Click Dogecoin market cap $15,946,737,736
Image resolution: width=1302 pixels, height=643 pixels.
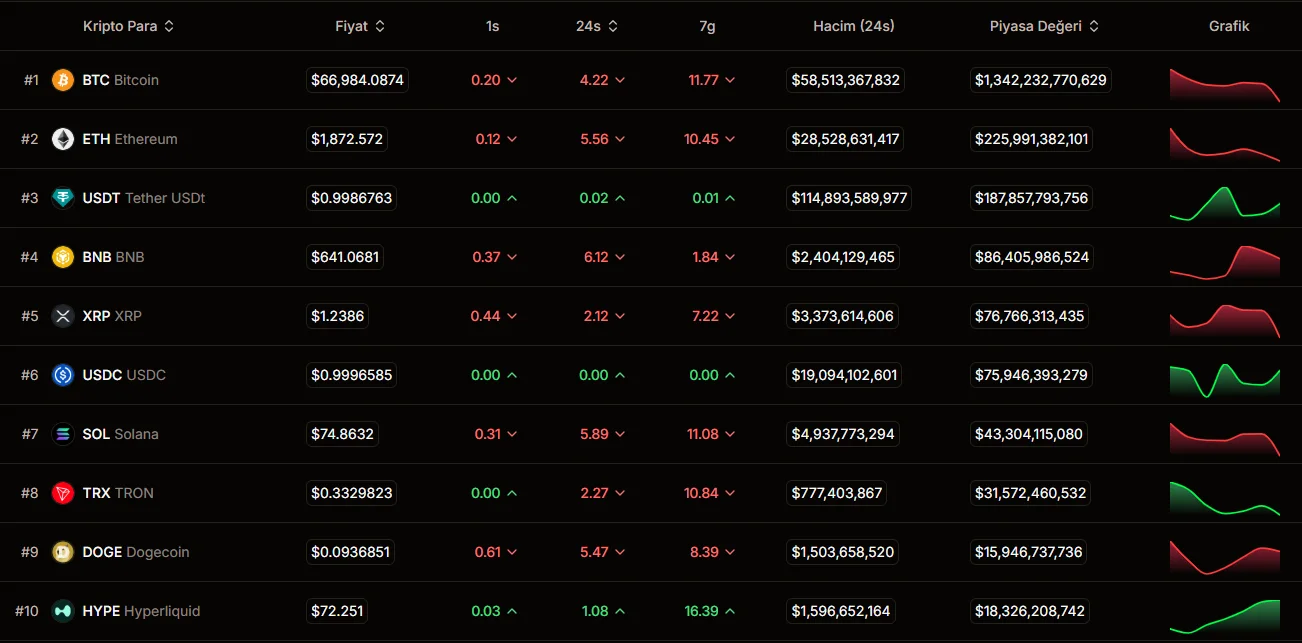pos(1029,552)
